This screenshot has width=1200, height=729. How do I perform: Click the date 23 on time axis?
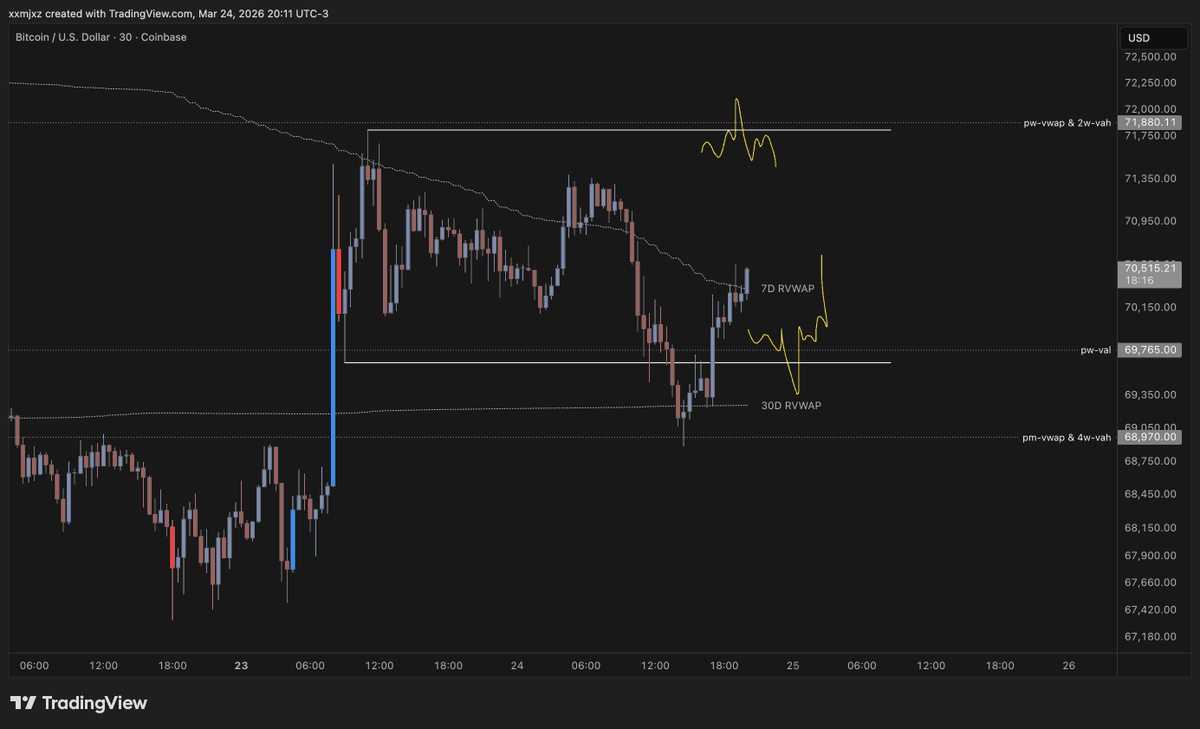240,665
